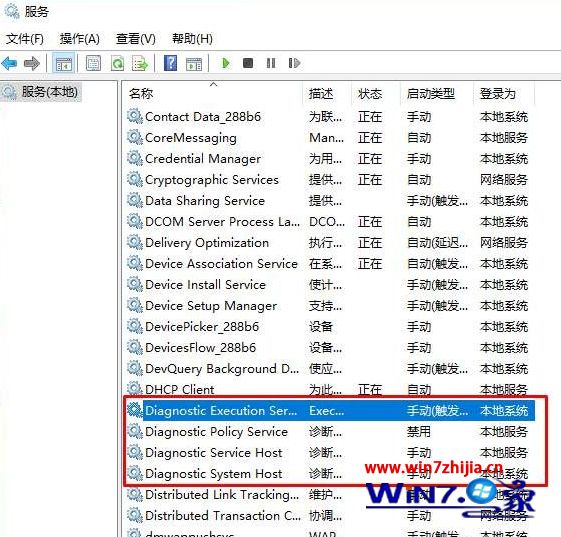
Task: Pause the service with pause icon
Action: coord(271,63)
